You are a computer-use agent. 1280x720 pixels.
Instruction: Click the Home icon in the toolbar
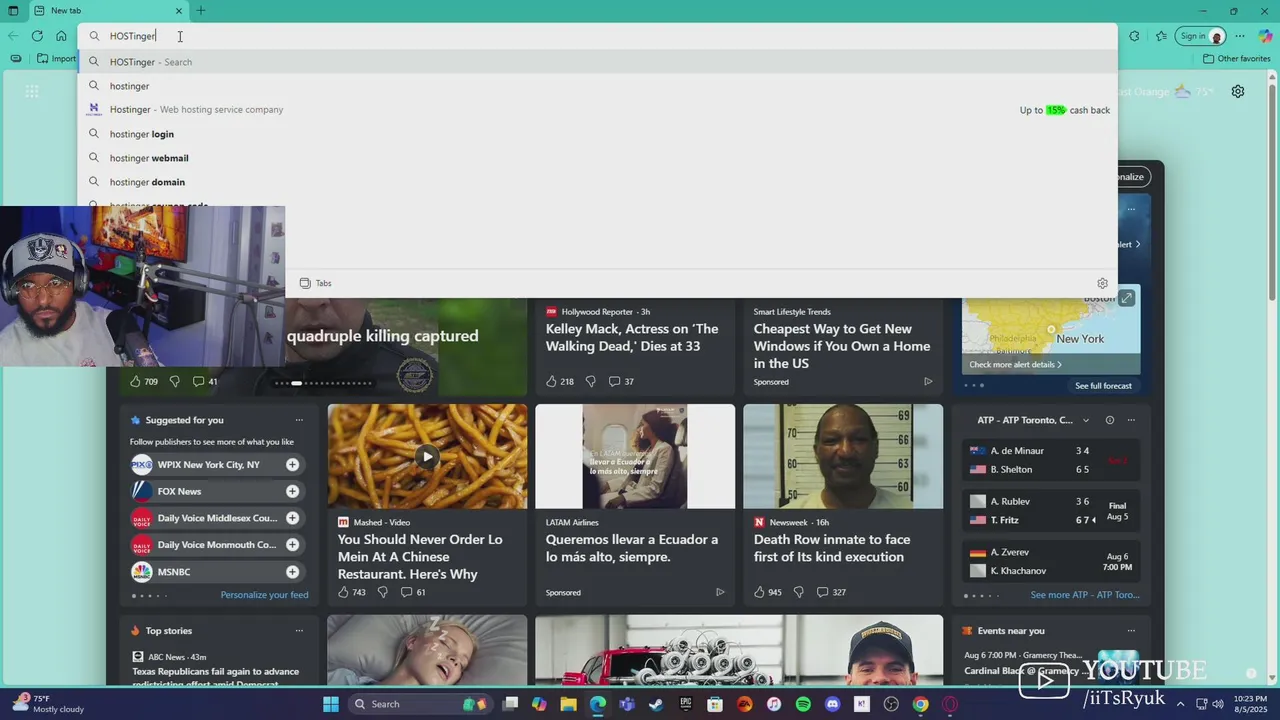click(61, 36)
